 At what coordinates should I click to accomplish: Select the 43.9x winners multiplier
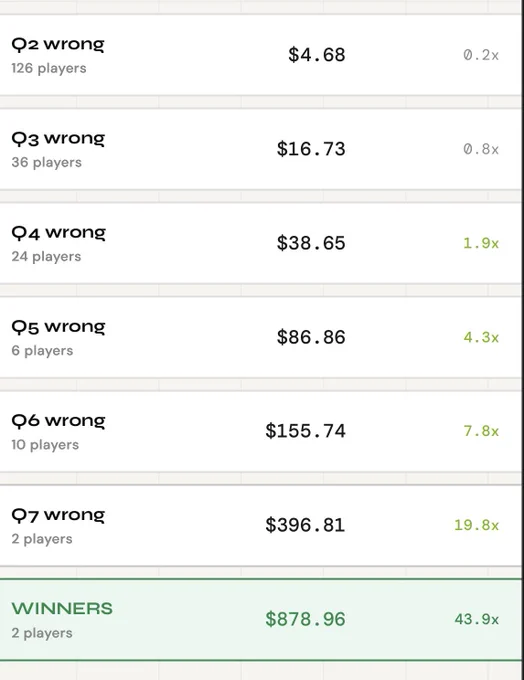click(476, 619)
